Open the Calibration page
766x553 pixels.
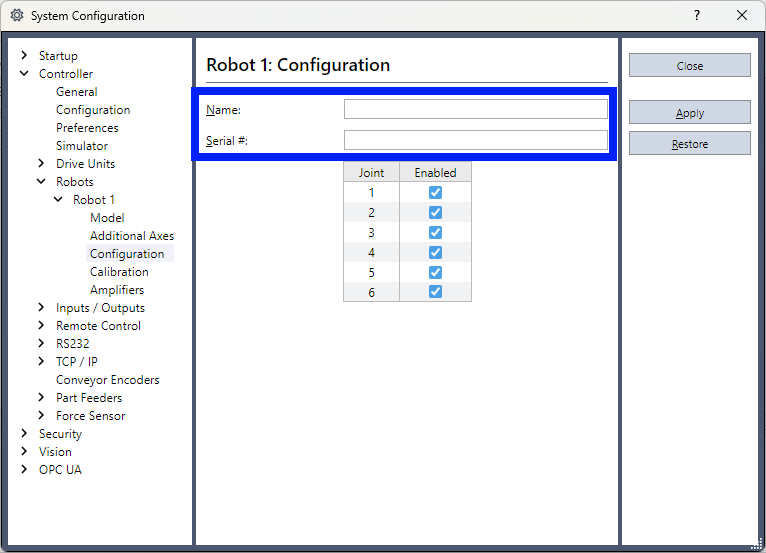[x=119, y=272]
